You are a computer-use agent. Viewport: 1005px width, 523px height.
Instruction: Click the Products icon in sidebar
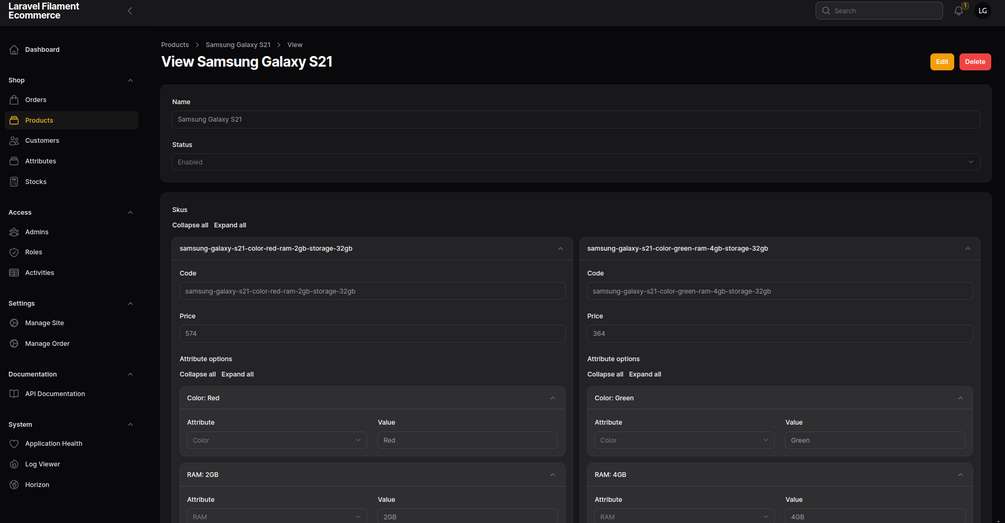[x=14, y=120]
